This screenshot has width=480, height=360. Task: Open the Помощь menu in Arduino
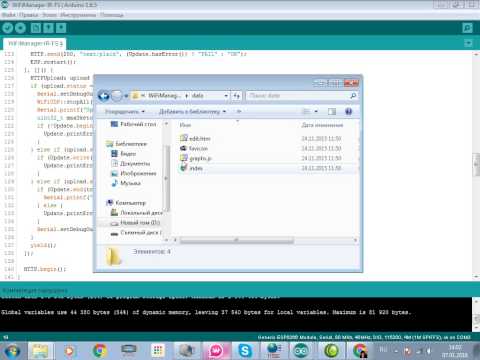pyautogui.click(x=112, y=15)
